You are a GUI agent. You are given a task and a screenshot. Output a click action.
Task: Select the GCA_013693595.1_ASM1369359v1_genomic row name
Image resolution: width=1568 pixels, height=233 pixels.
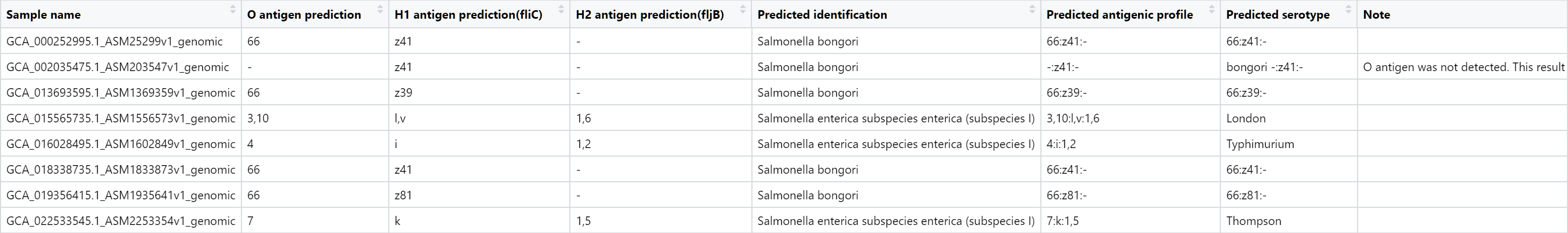[121, 92]
